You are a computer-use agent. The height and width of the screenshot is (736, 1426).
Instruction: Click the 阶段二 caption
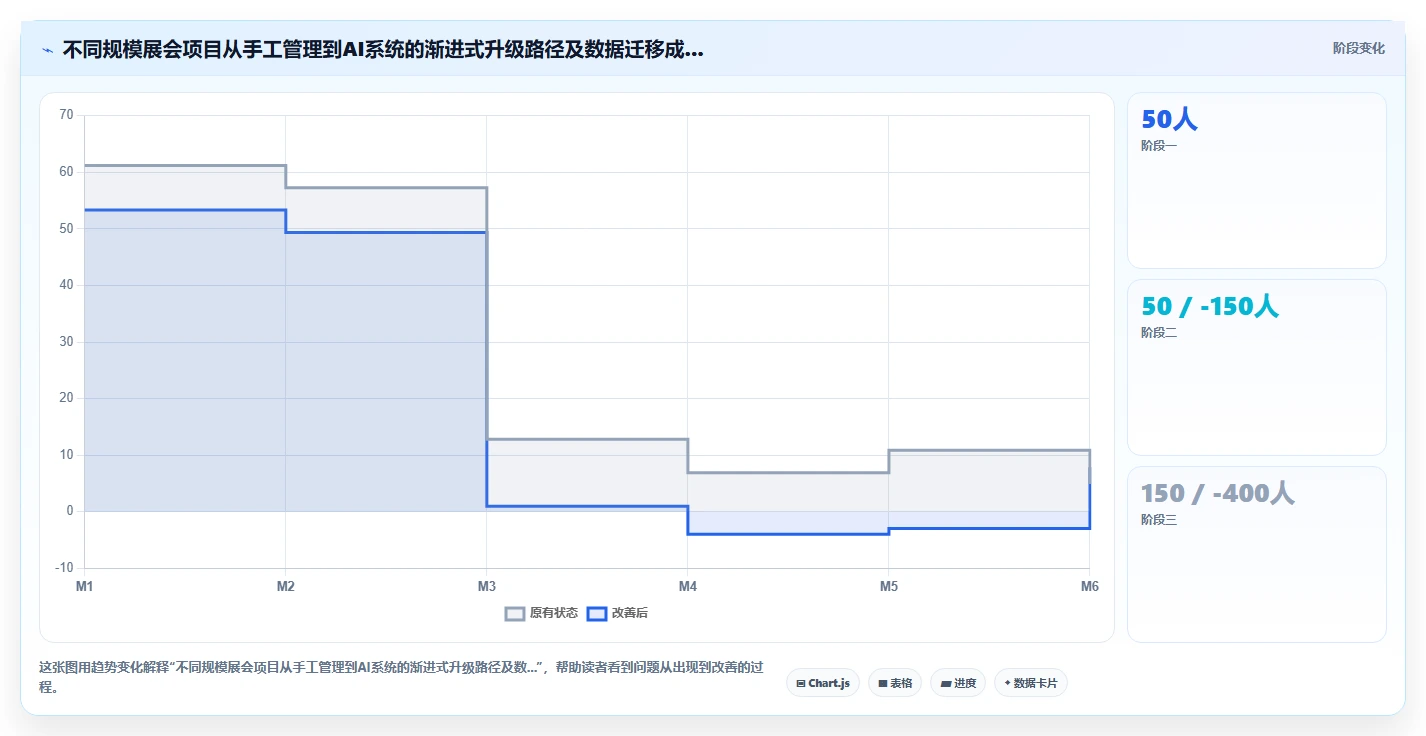(1159, 333)
